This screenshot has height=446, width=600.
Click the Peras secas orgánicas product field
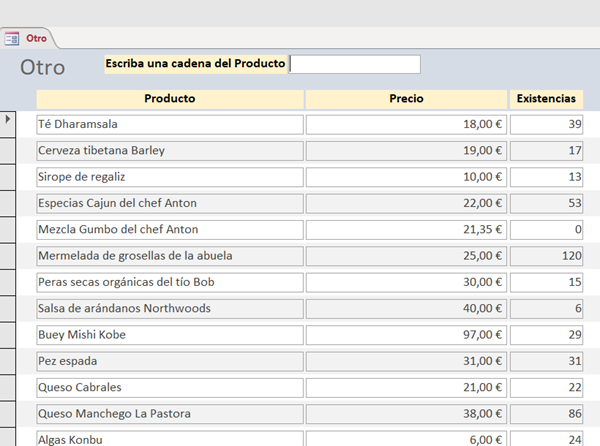(x=170, y=282)
